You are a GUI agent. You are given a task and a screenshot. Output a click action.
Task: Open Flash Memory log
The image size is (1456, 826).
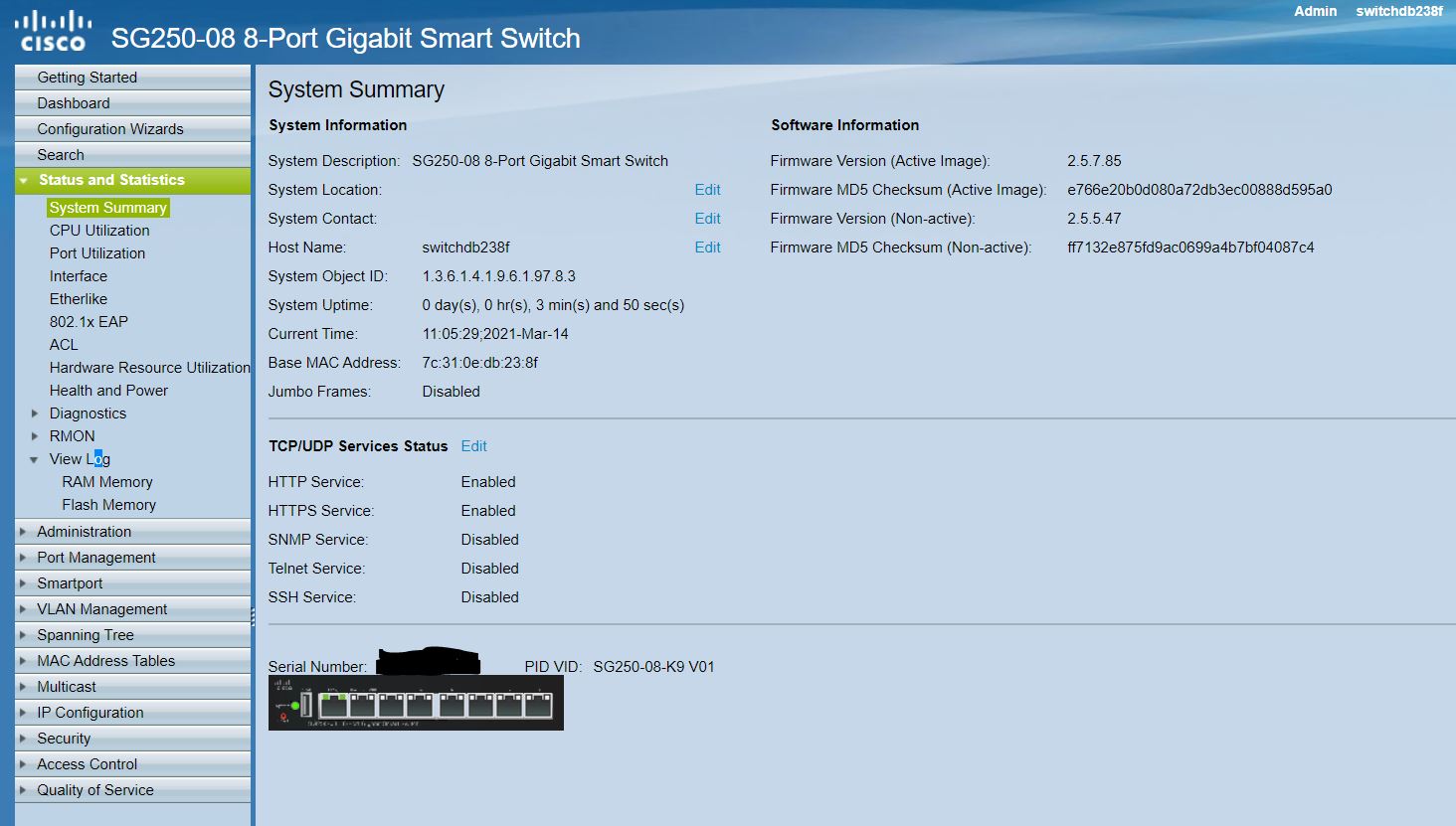tap(109, 505)
